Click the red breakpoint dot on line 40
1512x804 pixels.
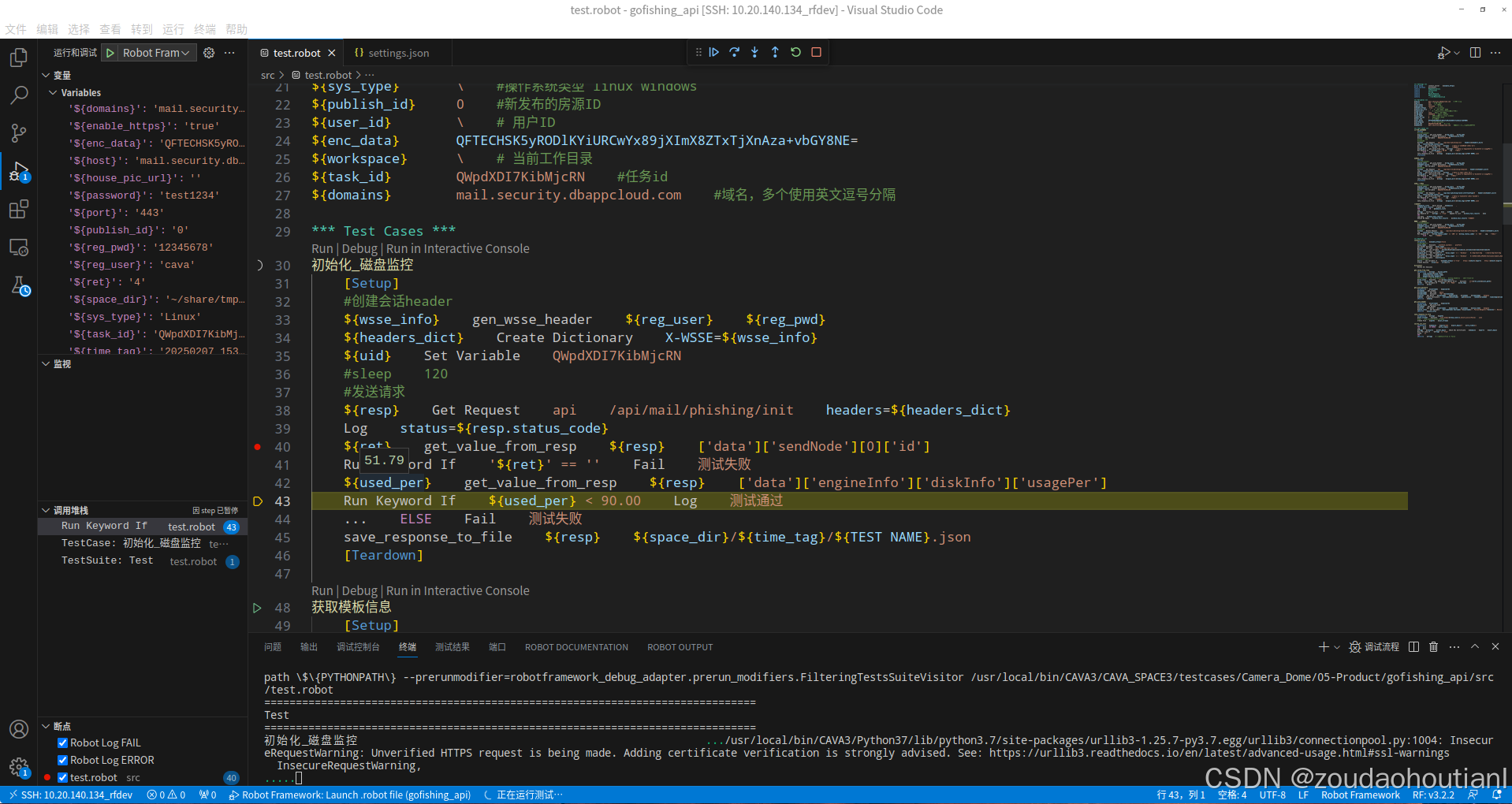[x=258, y=447]
